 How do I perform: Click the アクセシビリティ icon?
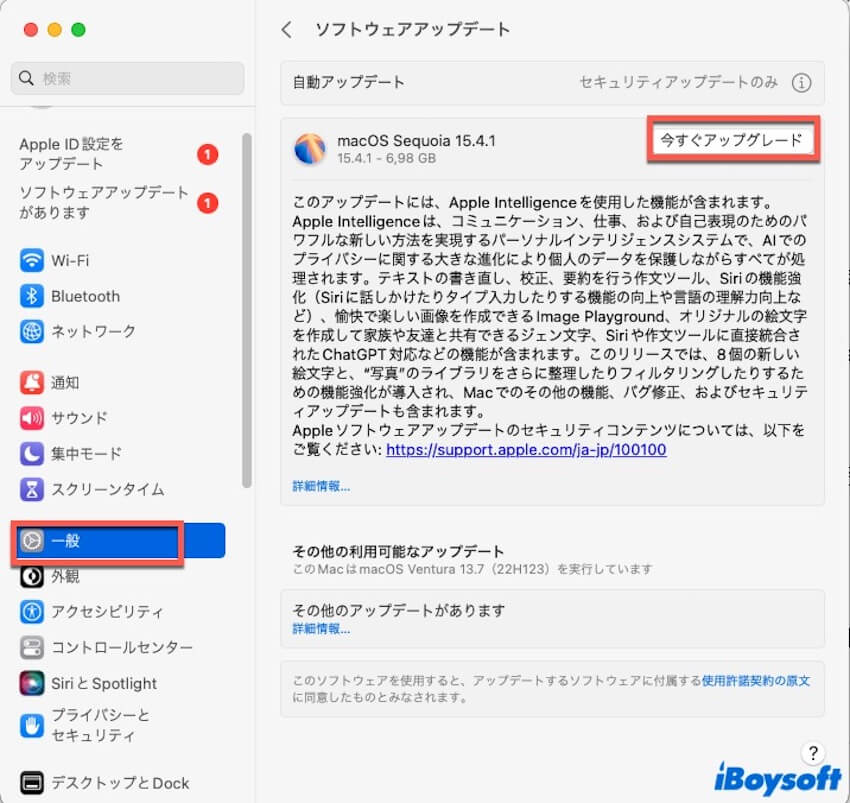tap(32, 612)
